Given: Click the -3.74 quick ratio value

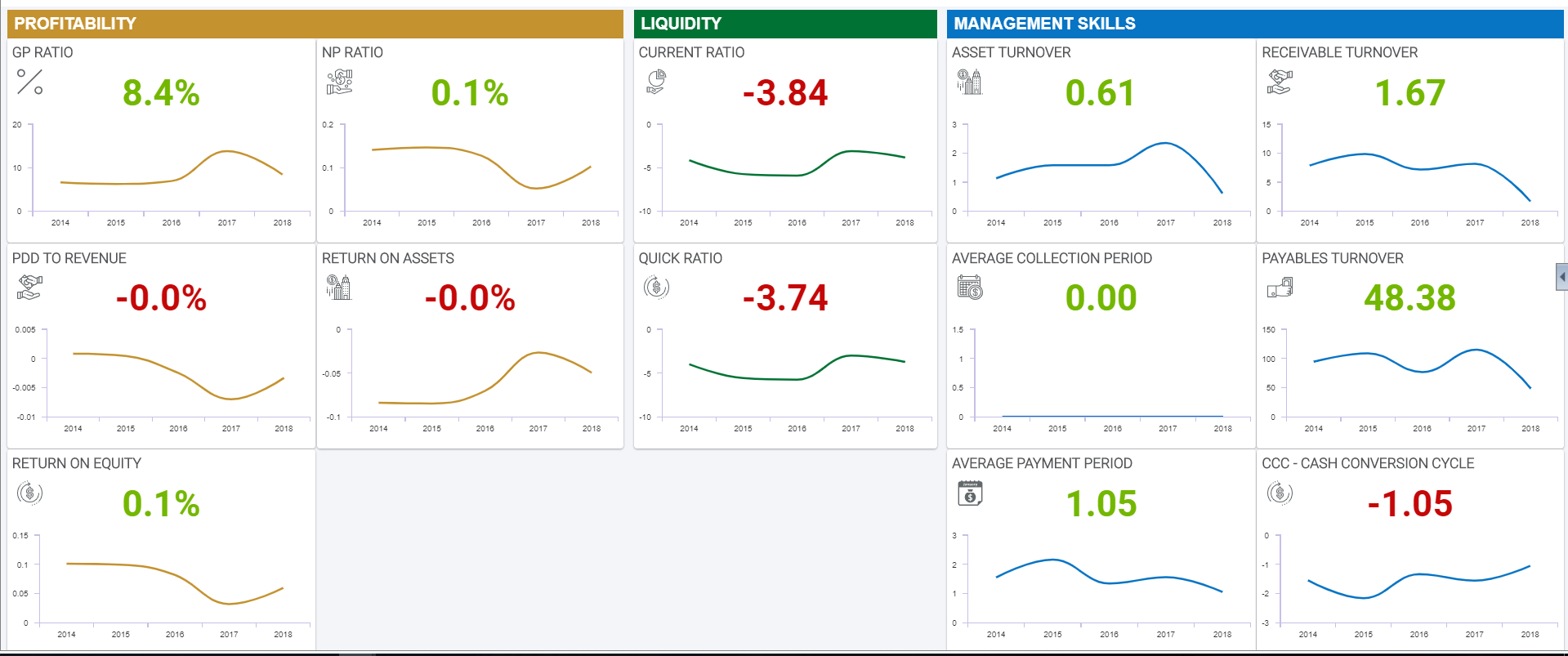Looking at the screenshot, I should click(x=785, y=297).
